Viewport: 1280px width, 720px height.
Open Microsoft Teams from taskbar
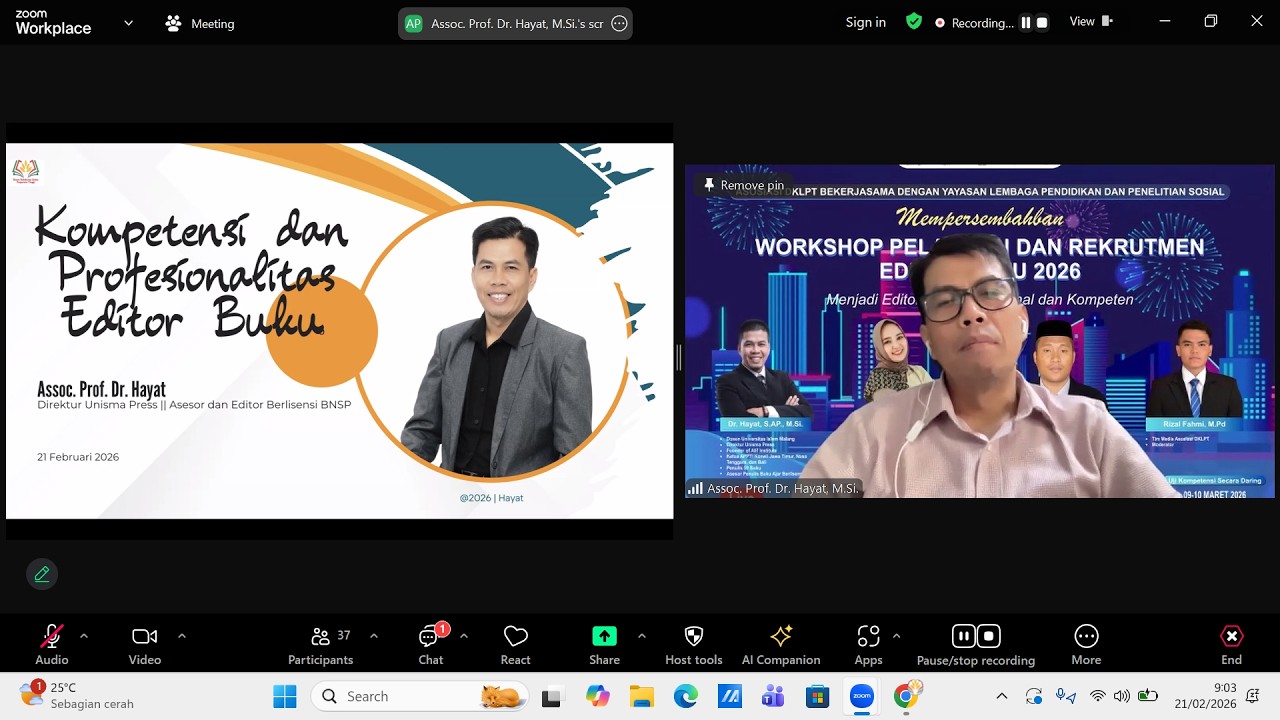(x=773, y=697)
